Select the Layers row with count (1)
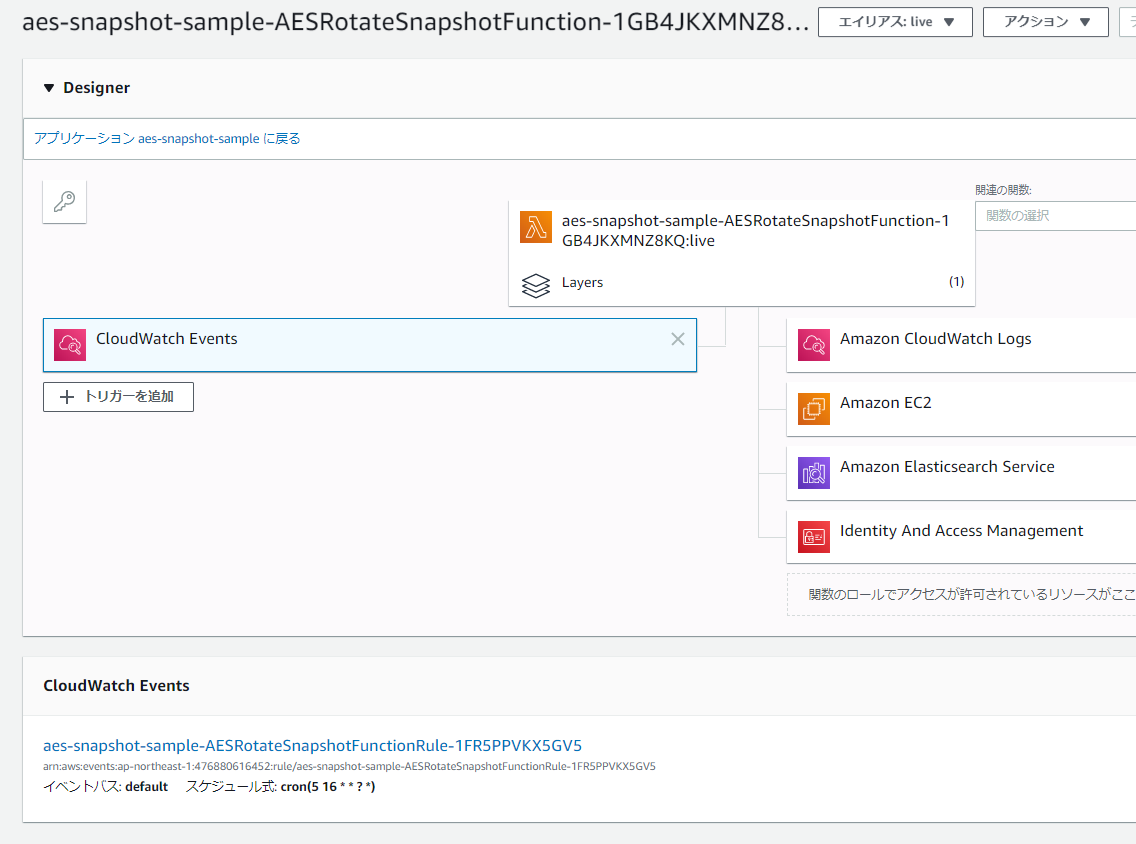 (742, 283)
